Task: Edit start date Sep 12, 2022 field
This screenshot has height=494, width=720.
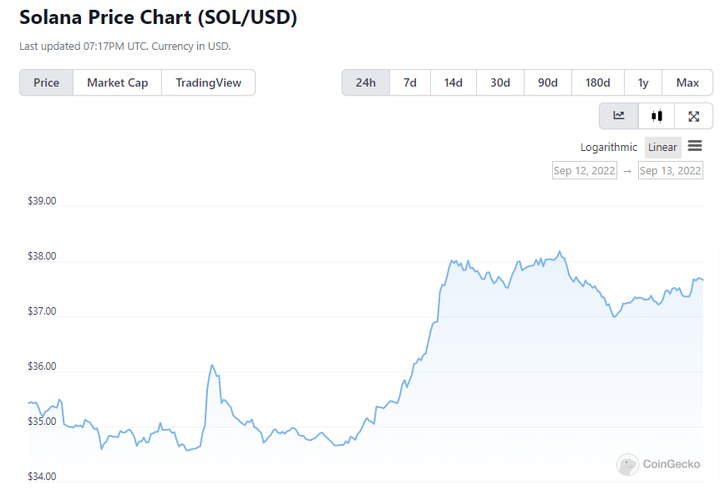Action: (584, 171)
